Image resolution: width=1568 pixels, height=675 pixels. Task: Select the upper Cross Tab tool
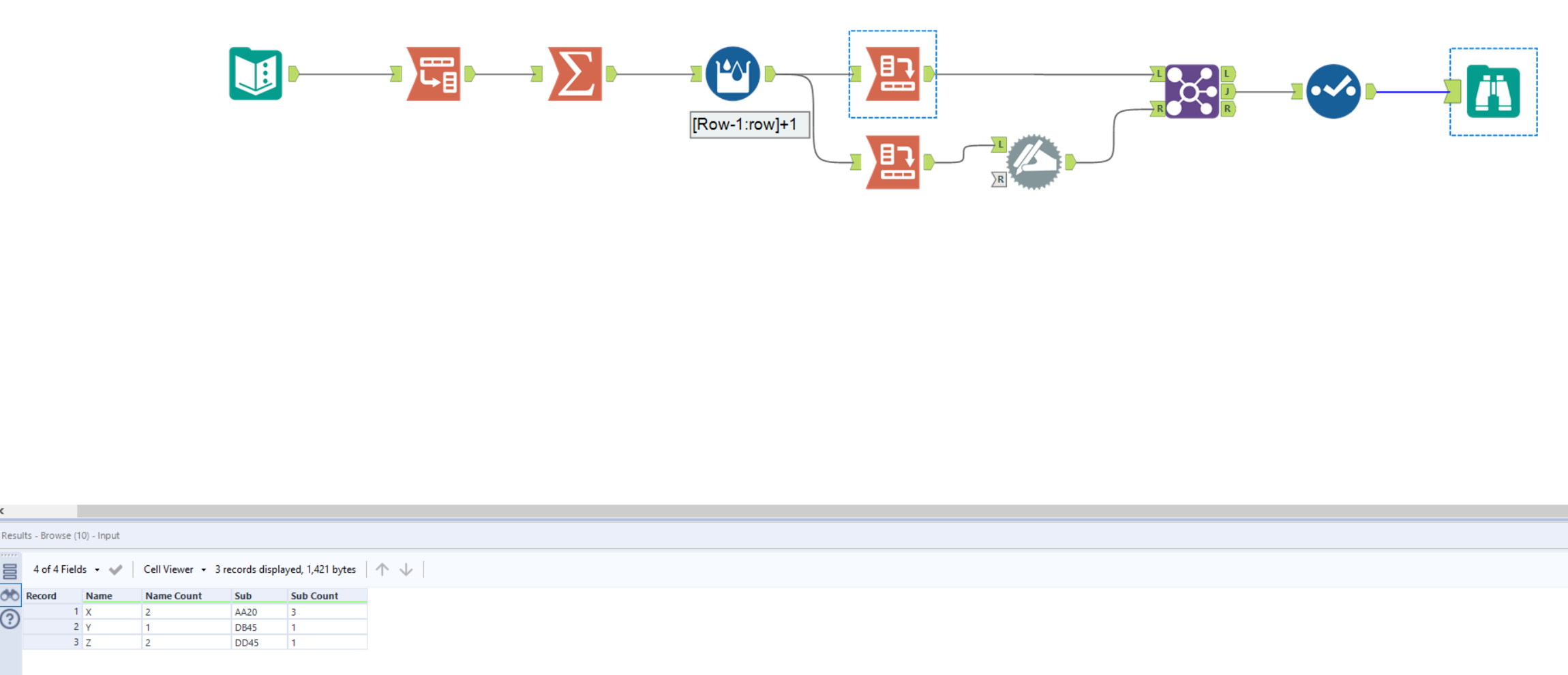[893, 74]
